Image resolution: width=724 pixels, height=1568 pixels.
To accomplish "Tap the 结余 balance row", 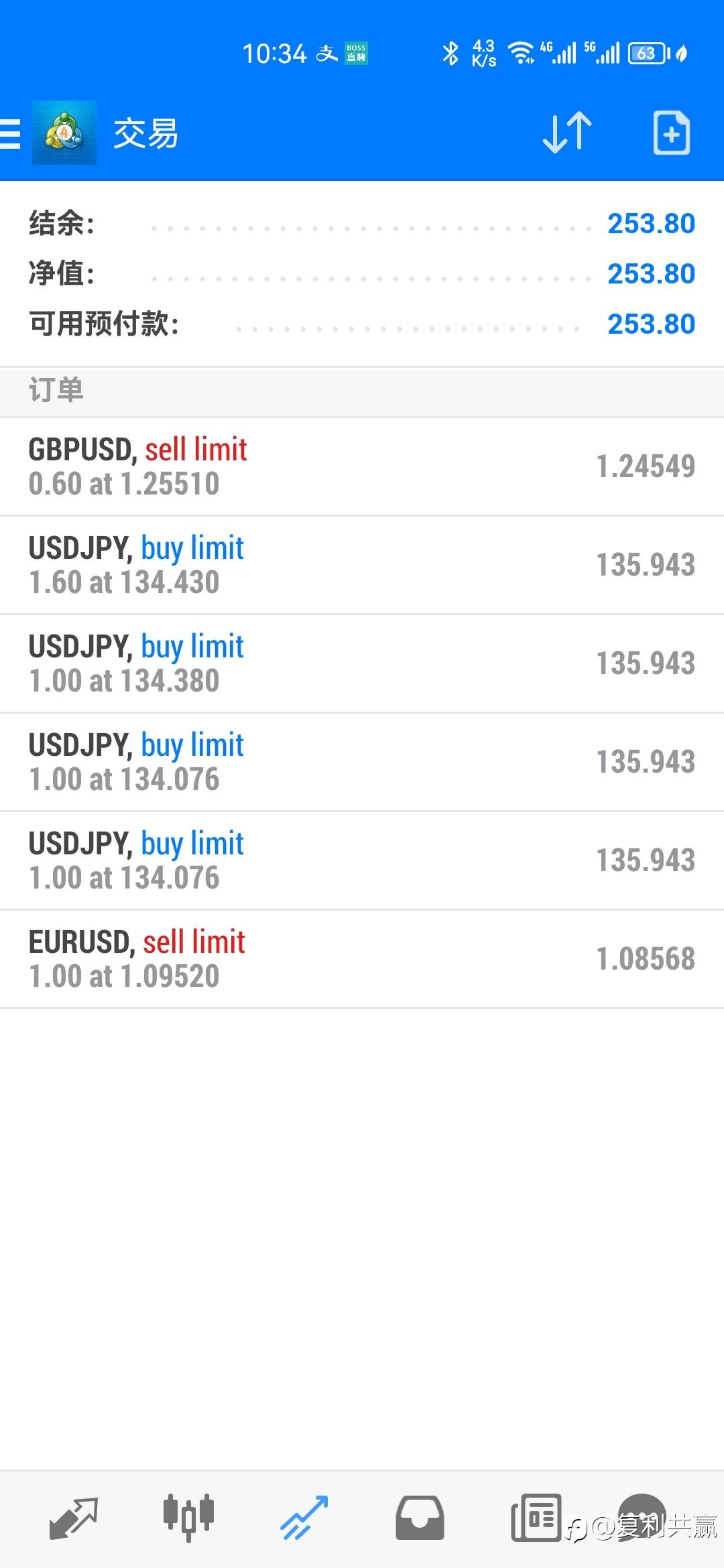I will click(362, 223).
